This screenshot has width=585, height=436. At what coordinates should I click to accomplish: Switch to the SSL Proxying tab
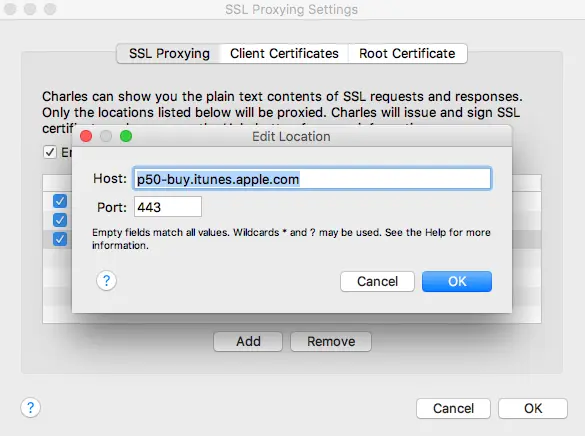pyautogui.click(x=169, y=54)
